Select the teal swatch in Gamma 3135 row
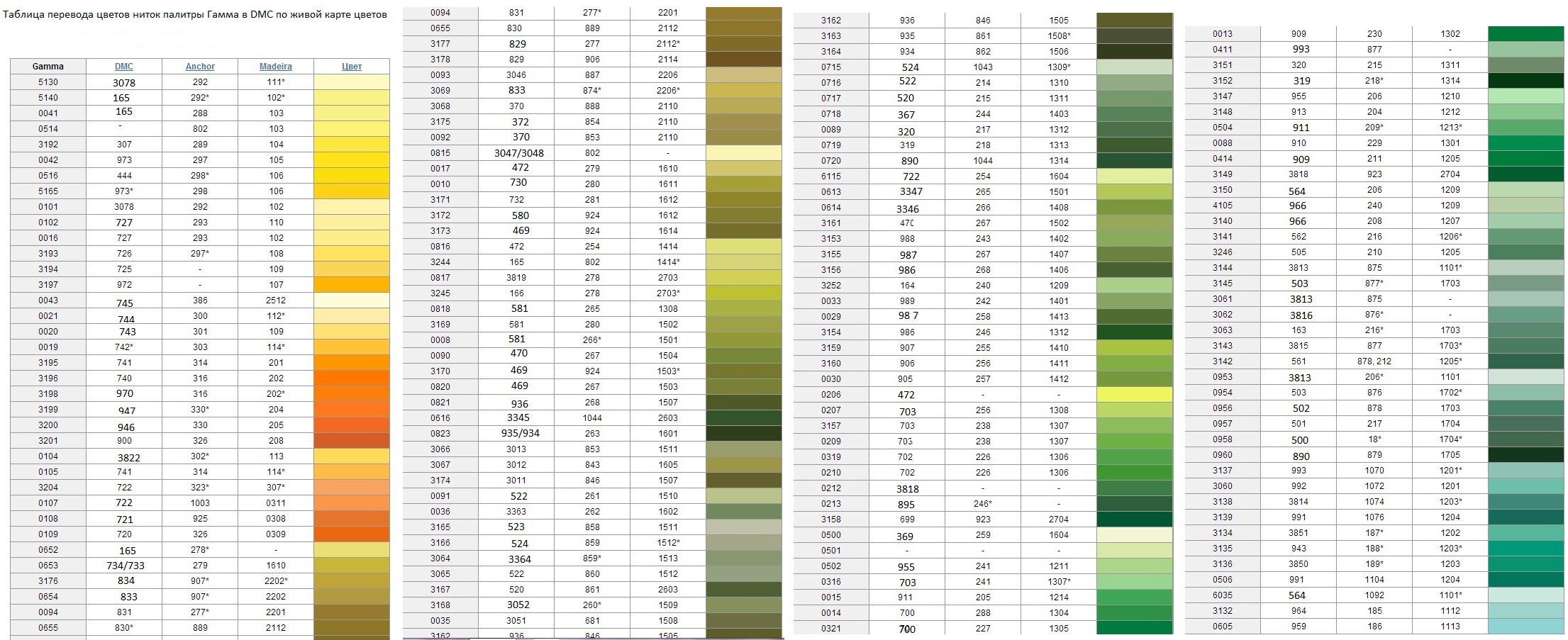 click(1526, 549)
